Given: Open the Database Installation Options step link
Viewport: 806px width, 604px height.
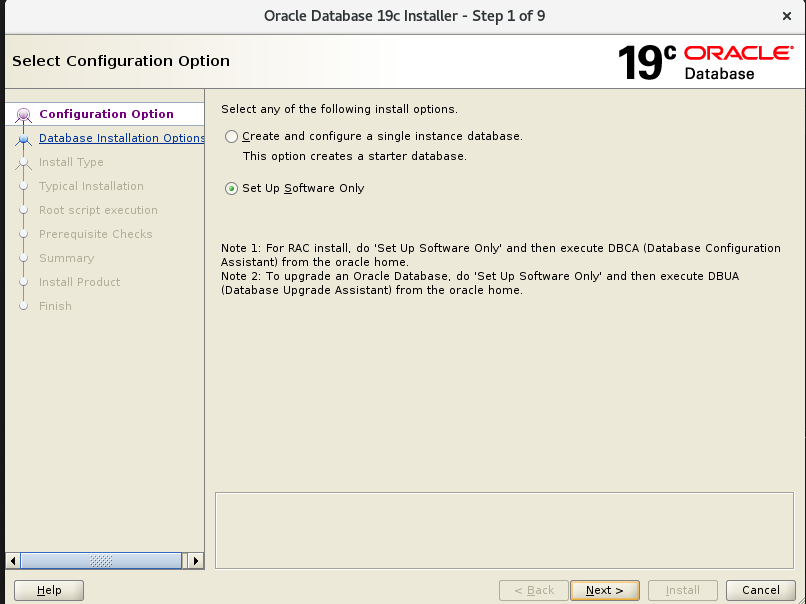Looking at the screenshot, I should click(121, 138).
